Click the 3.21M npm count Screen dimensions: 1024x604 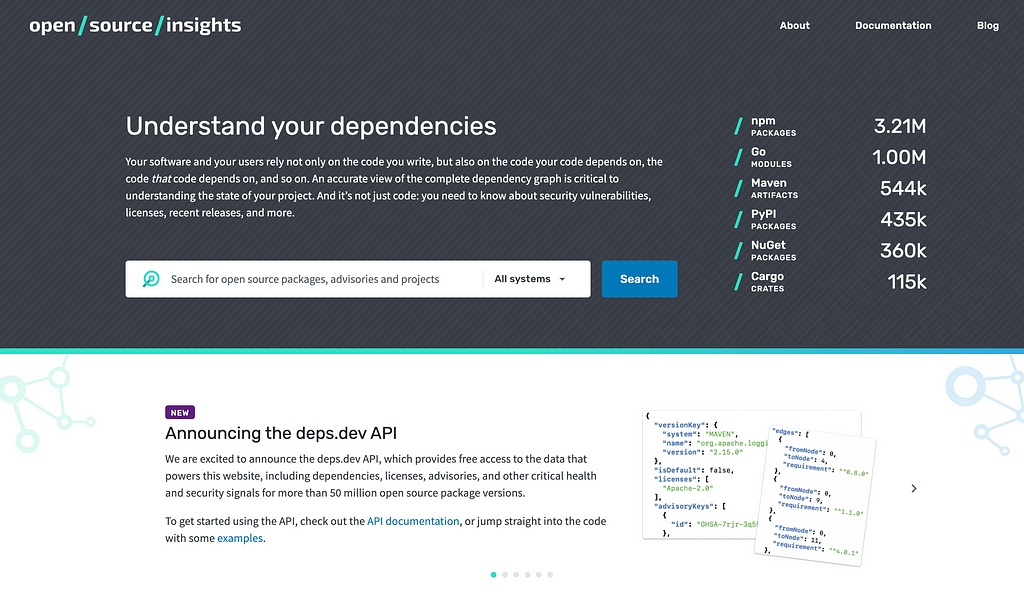900,126
